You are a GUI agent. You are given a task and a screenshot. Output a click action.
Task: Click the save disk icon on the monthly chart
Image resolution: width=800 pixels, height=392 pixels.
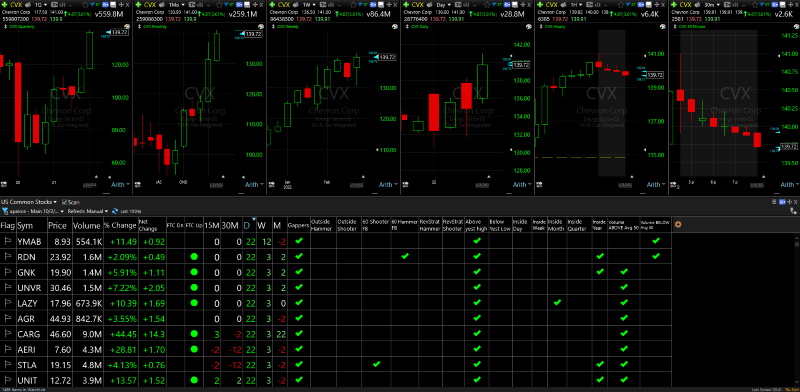tap(246, 5)
